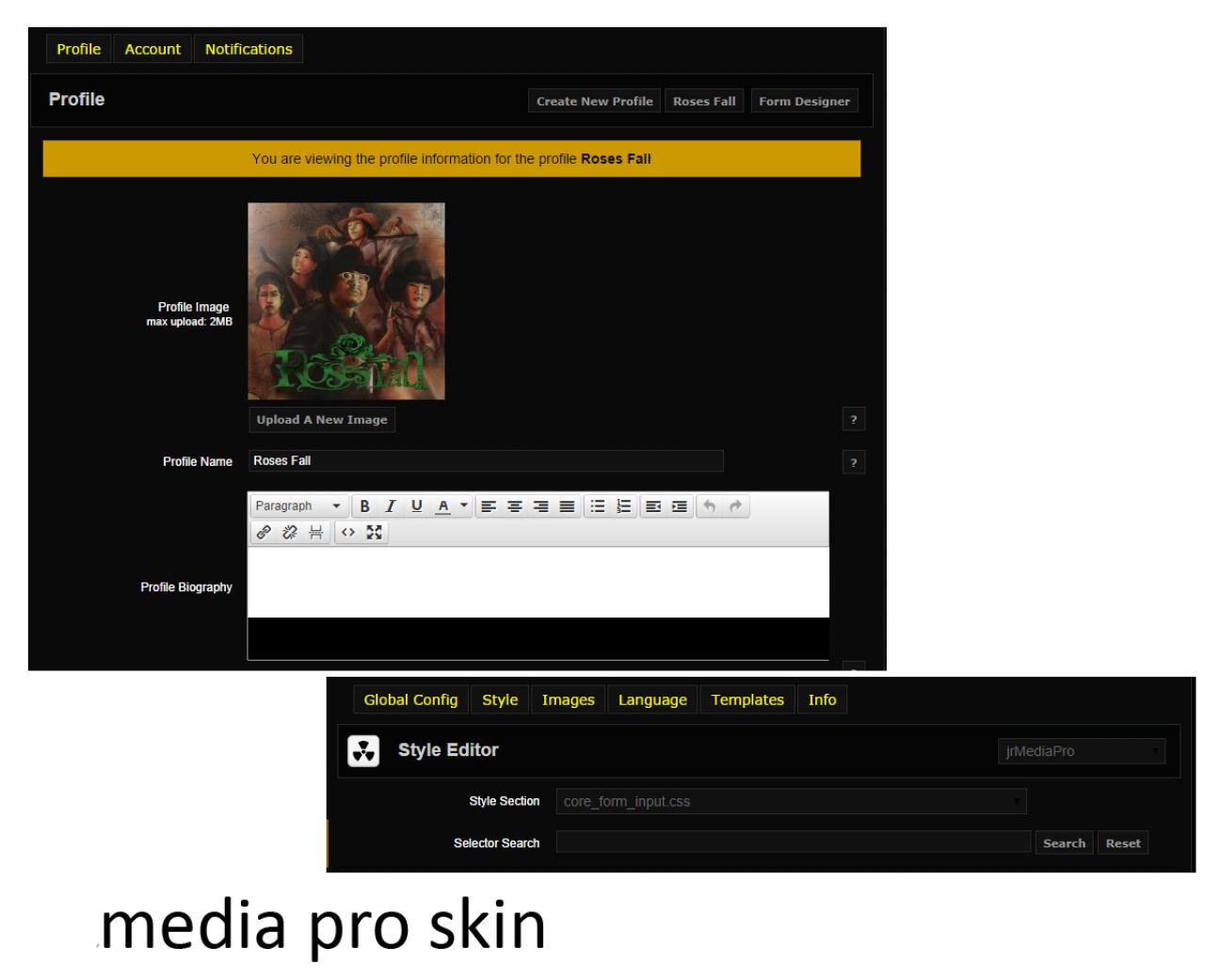
Task: Open the Language tab
Action: [652, 699]
